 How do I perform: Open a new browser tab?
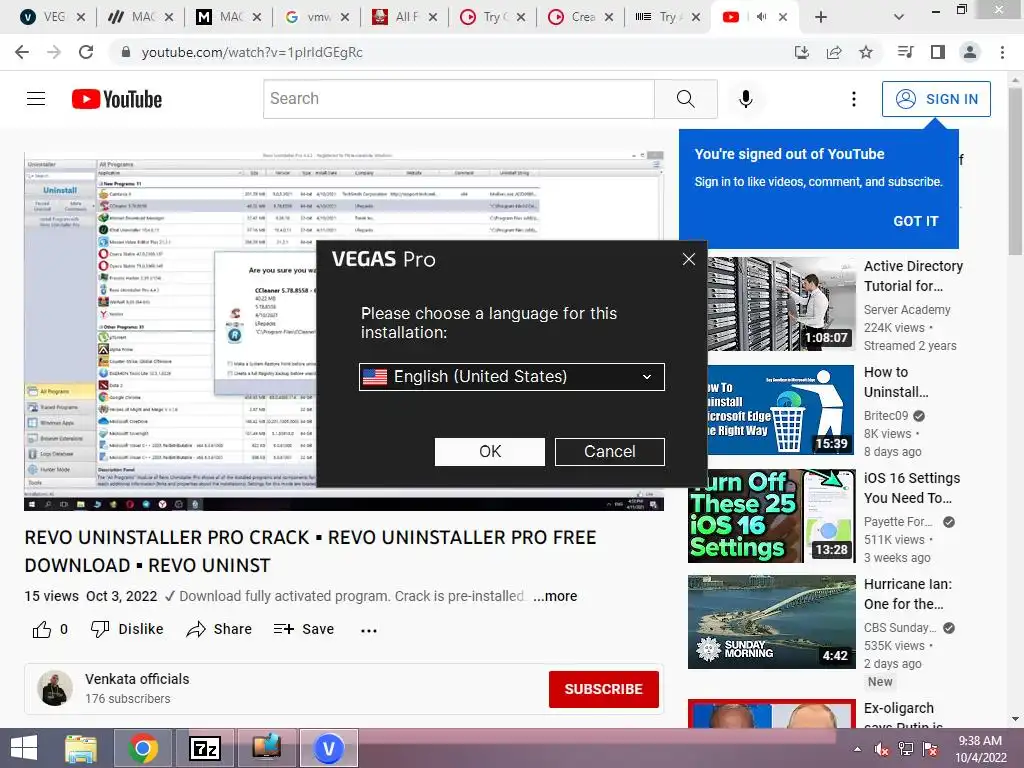coord(821,17)
